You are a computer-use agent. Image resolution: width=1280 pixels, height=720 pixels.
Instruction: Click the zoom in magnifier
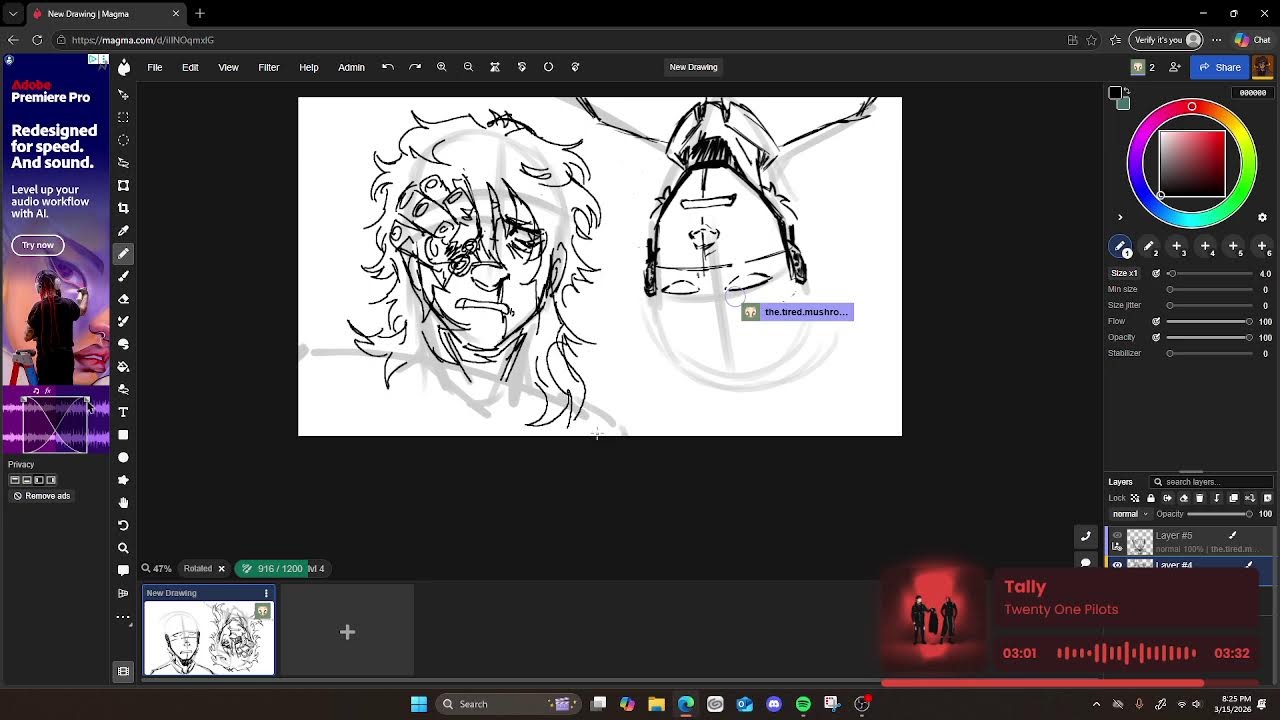(441, 67)
